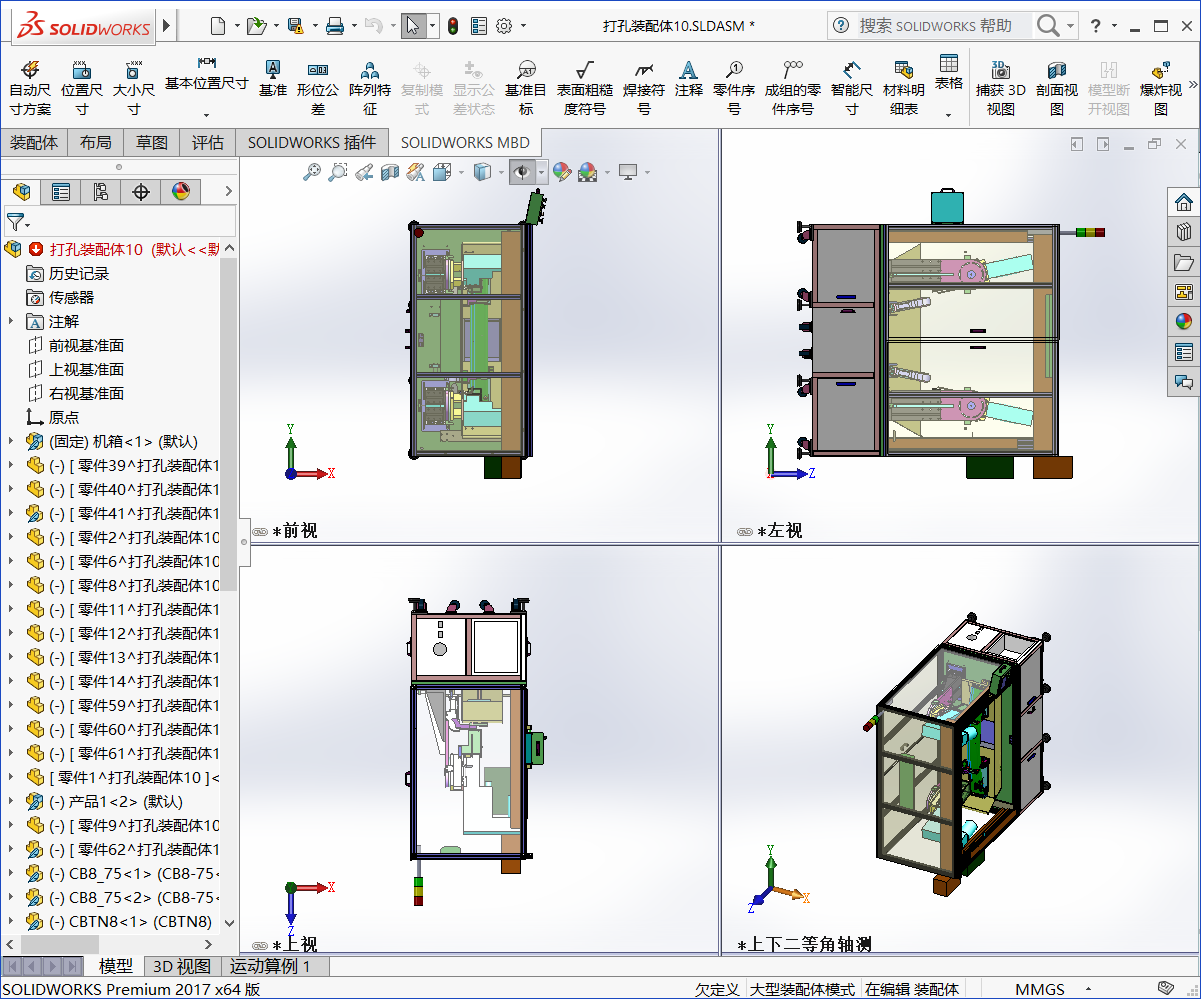This screenshot has height=999, width=1201.
Task: Click the Note (注释) tool icon
Action: (x=688, y=78)
